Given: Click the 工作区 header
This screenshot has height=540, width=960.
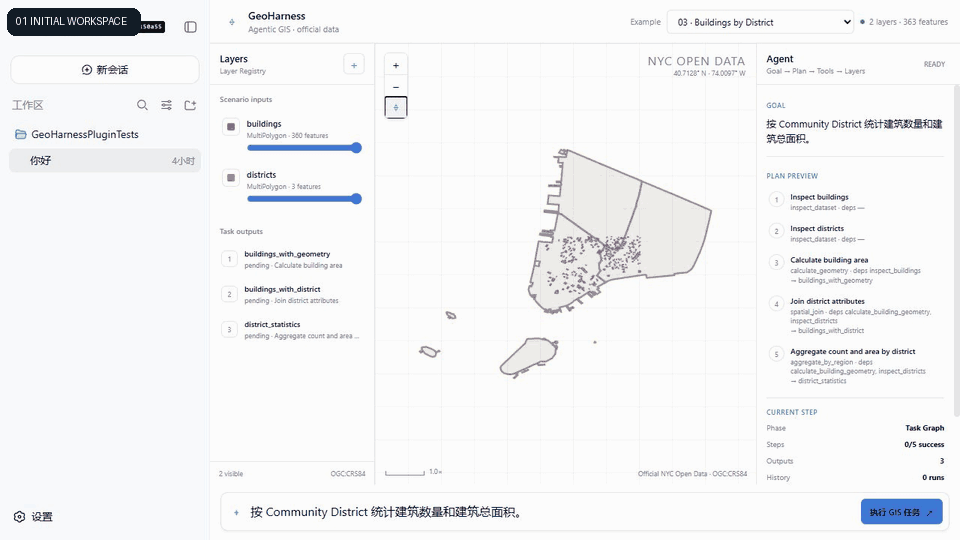Looking at the screenshot, I should 28,105.
